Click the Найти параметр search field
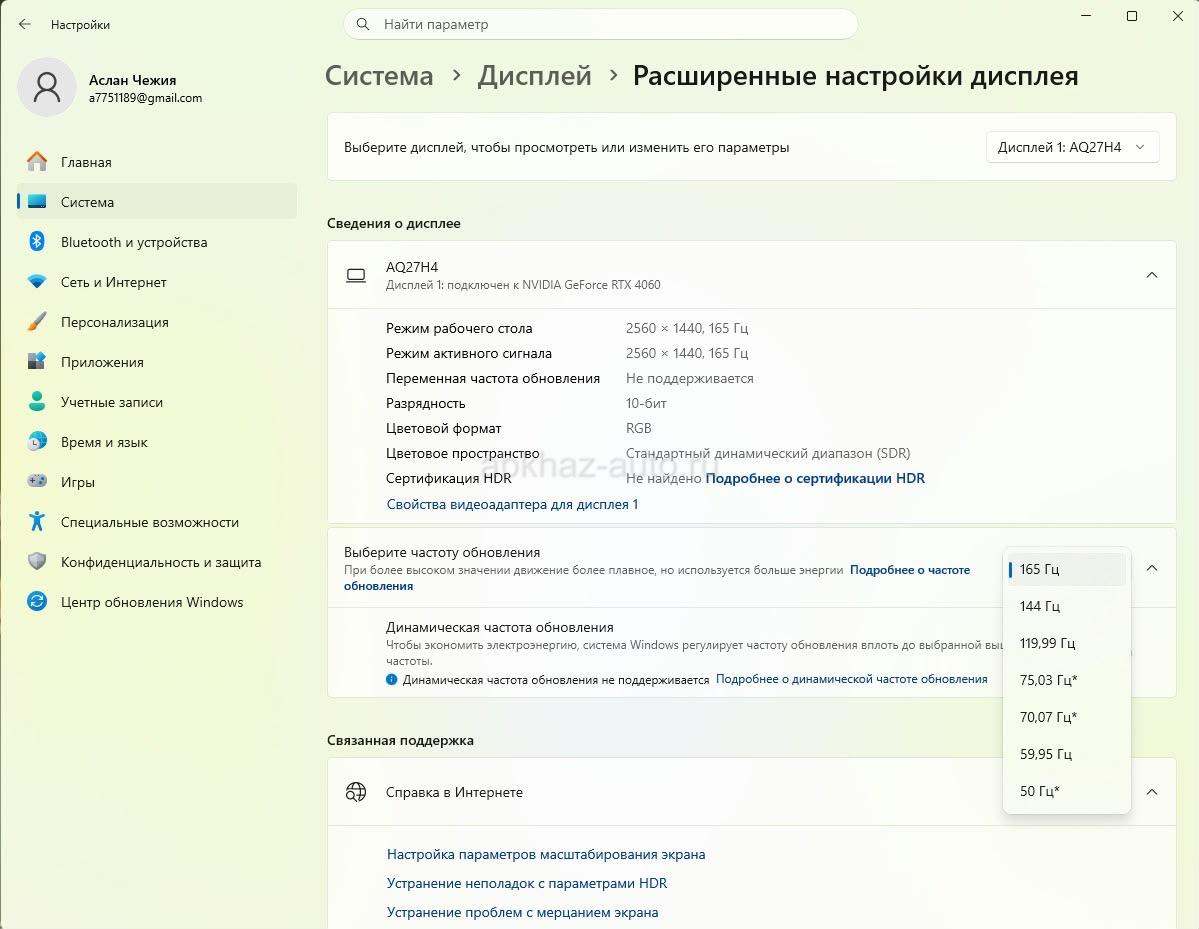 point(601,24)
